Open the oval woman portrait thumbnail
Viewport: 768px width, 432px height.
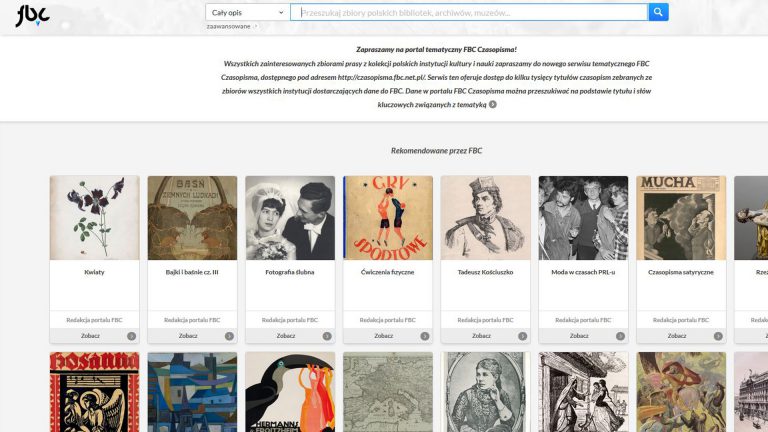[x=485, y=392]
